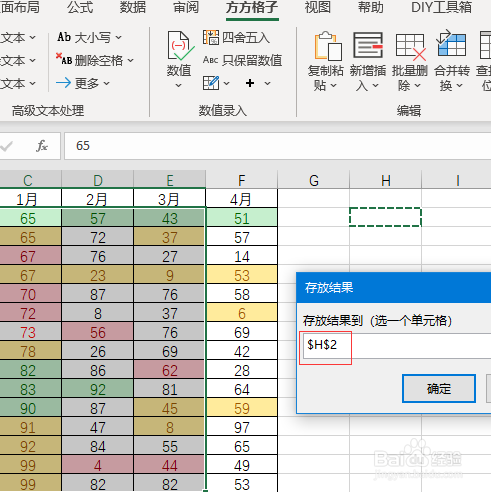Image resolution: width=491 pixels, height=492 pixels.
Task: Switch to the 公式 ribbon tab
Action: pos(80,7)
